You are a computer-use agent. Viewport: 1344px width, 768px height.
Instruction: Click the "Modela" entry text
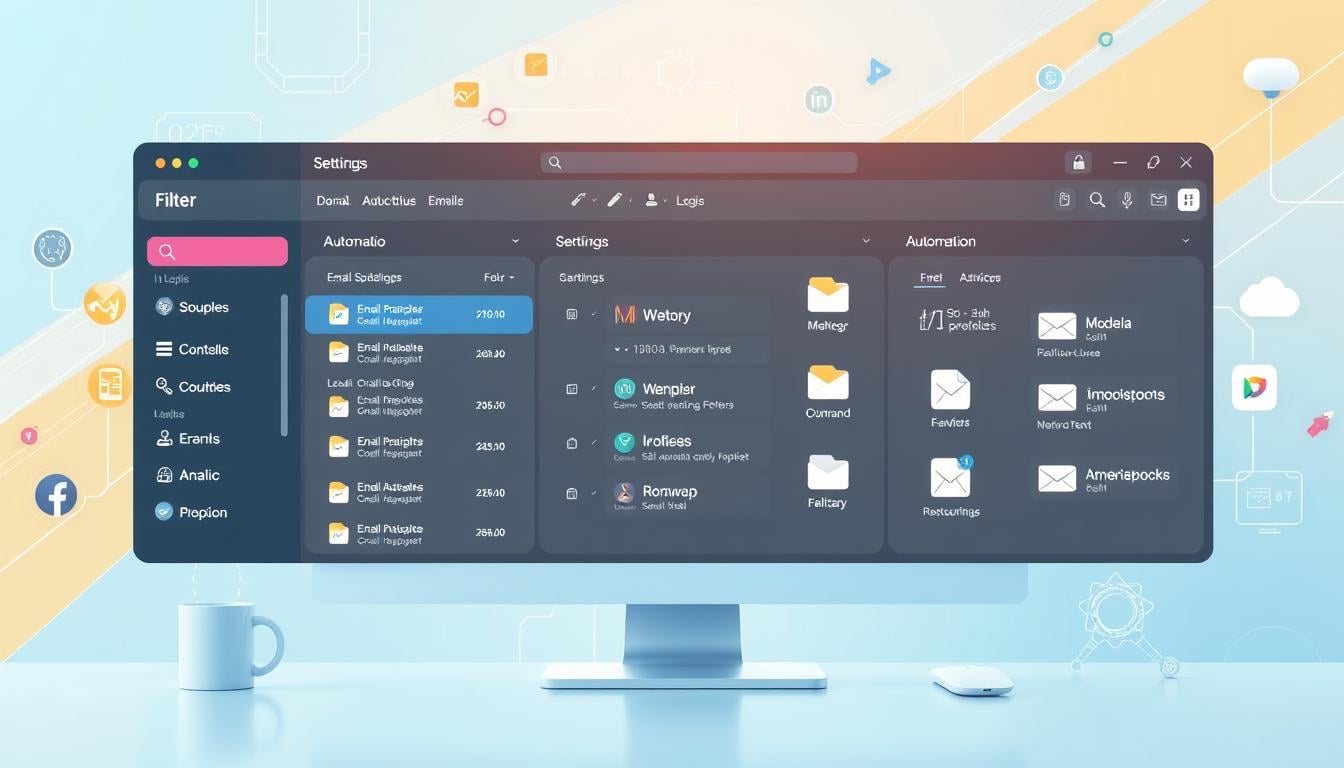tap(1108, 323)
